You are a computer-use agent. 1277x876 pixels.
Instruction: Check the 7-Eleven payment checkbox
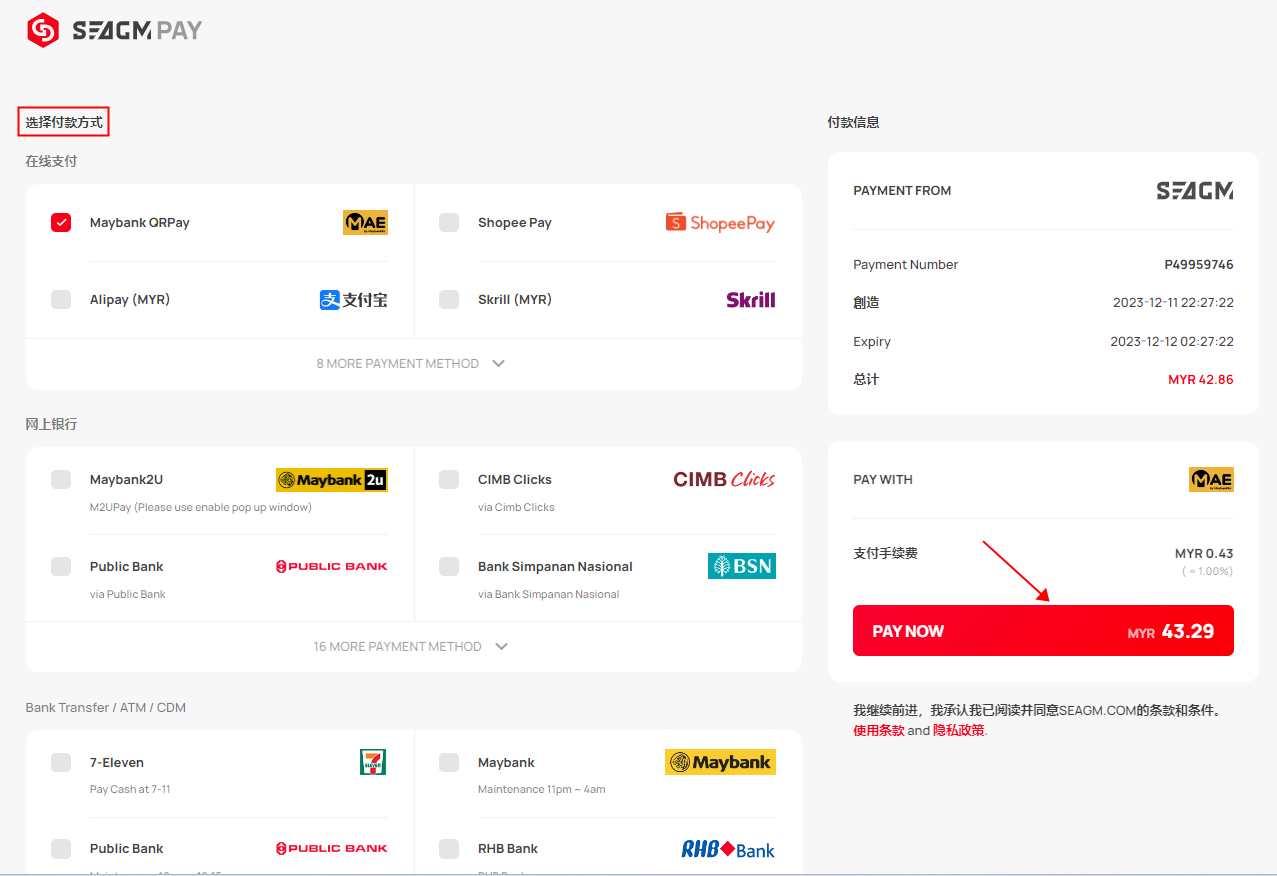(x=61, y=762)
